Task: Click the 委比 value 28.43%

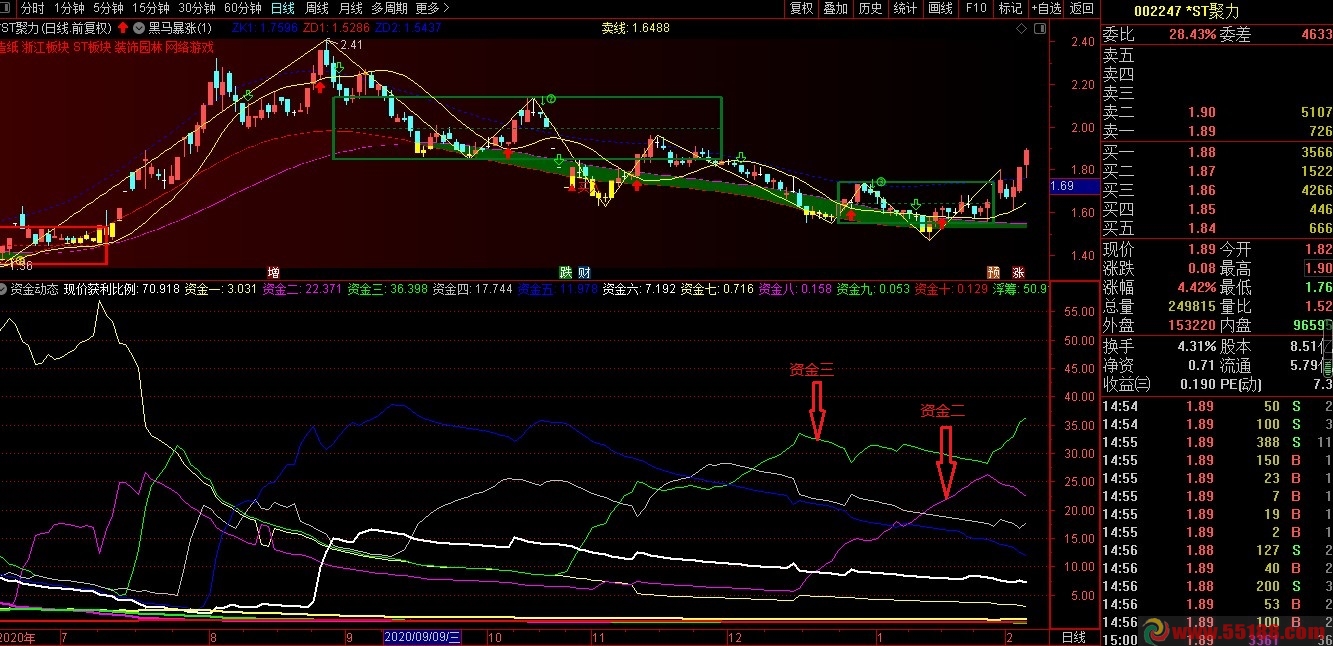Action: [1192, 35]
